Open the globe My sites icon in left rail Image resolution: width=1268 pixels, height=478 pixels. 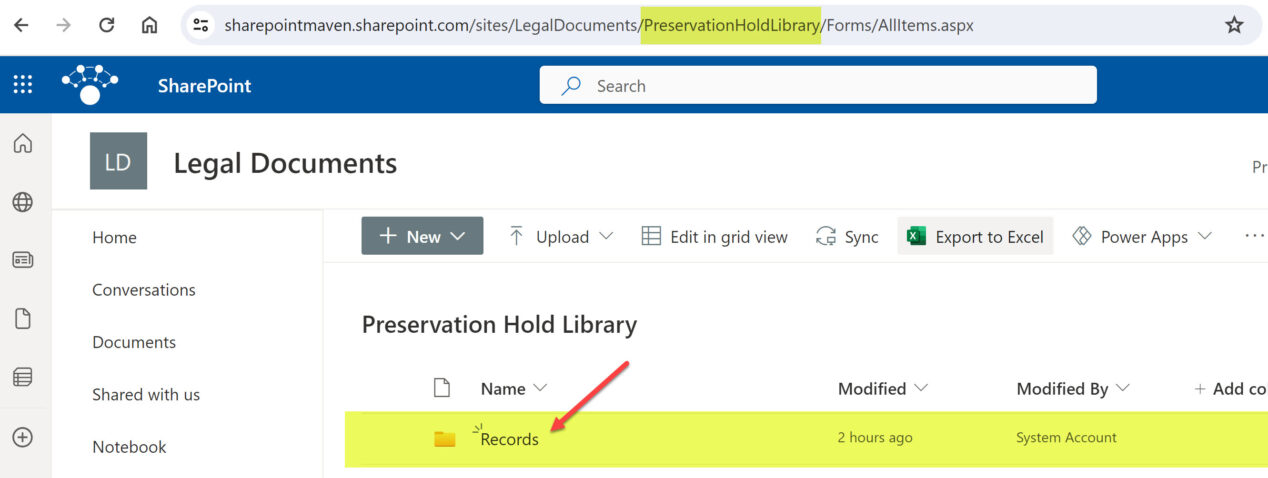click(22, 202)
